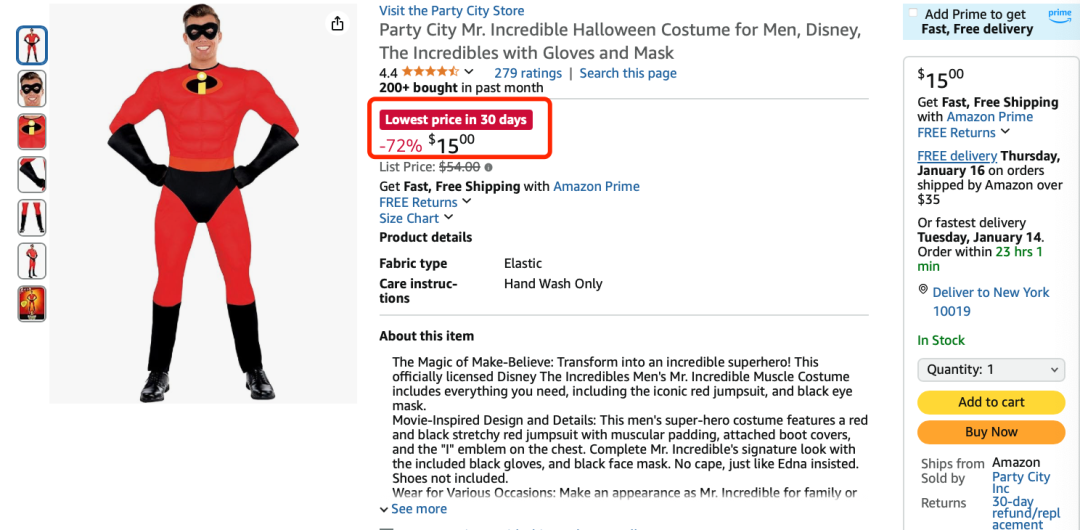The width and height of the screenshot is (1080, 530).
Task: Click the List Price info icon
Action: (x=489, y=167)
